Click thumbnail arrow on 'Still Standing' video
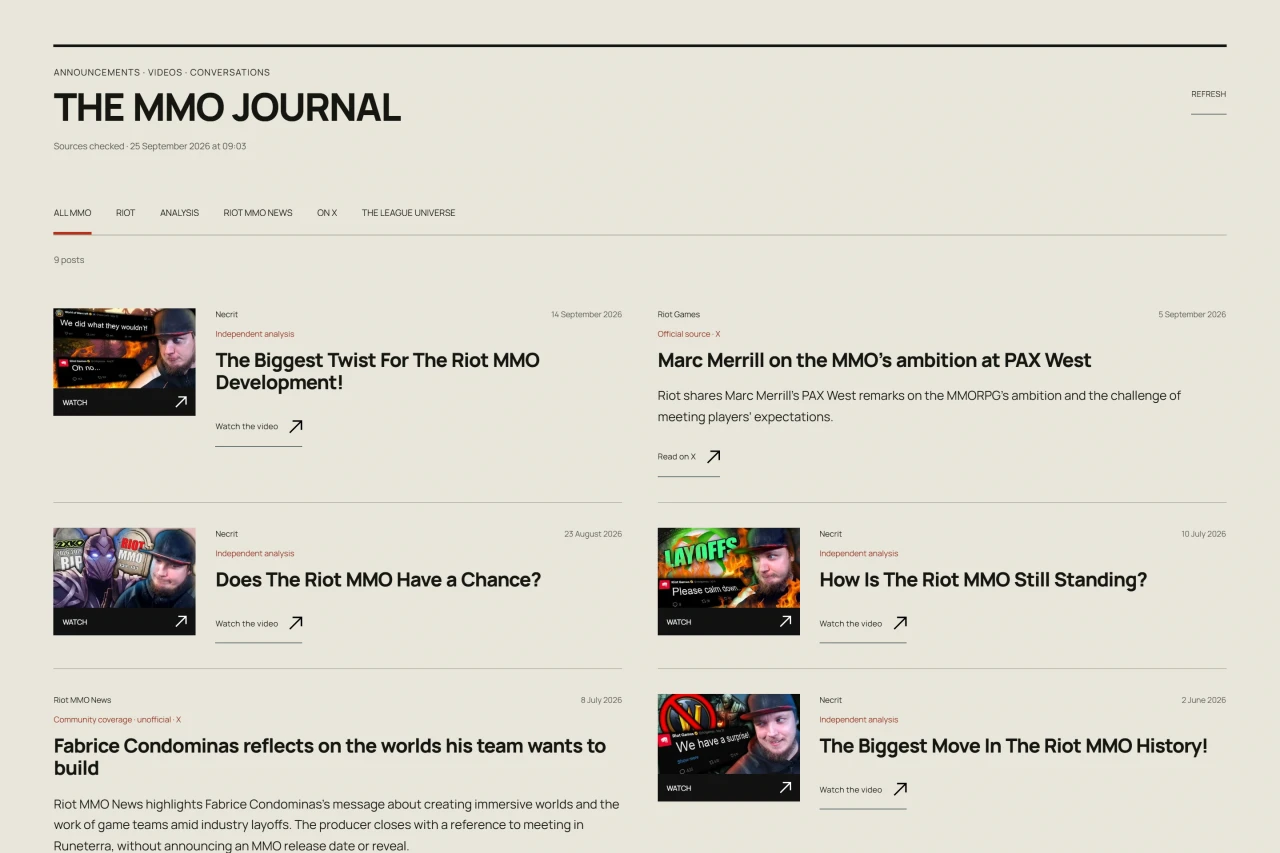 tap(785, 621)
